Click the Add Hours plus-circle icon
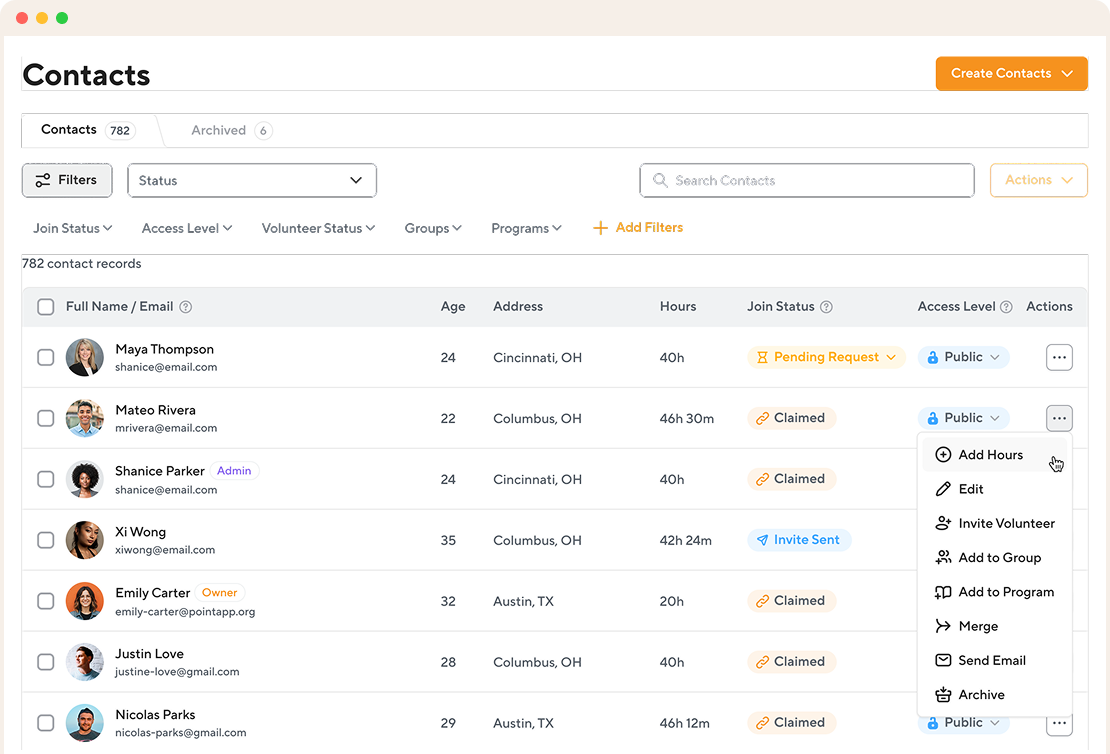Screen dimensions: 1110x754 pos(943,455)
